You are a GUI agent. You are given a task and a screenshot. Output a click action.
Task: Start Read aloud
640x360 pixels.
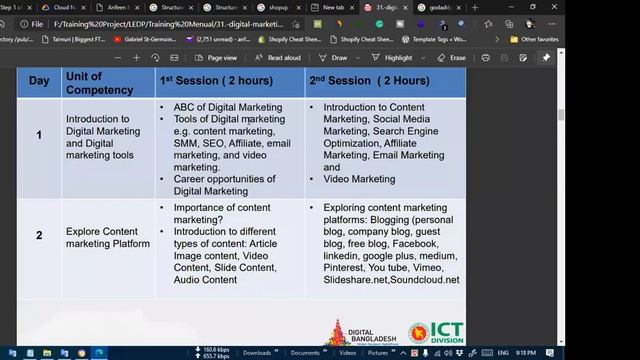tap(278, 58)
